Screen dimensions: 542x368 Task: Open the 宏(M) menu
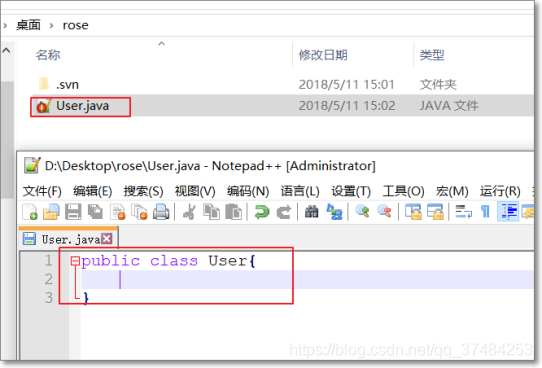coord(452,191)
